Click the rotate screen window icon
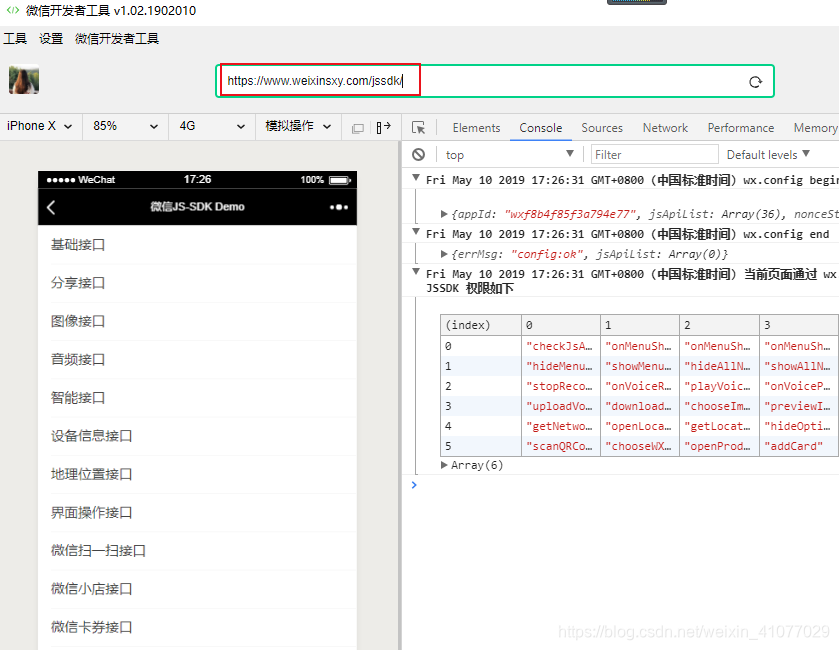The width and height of the screenshot is (839, 650). 358,128
